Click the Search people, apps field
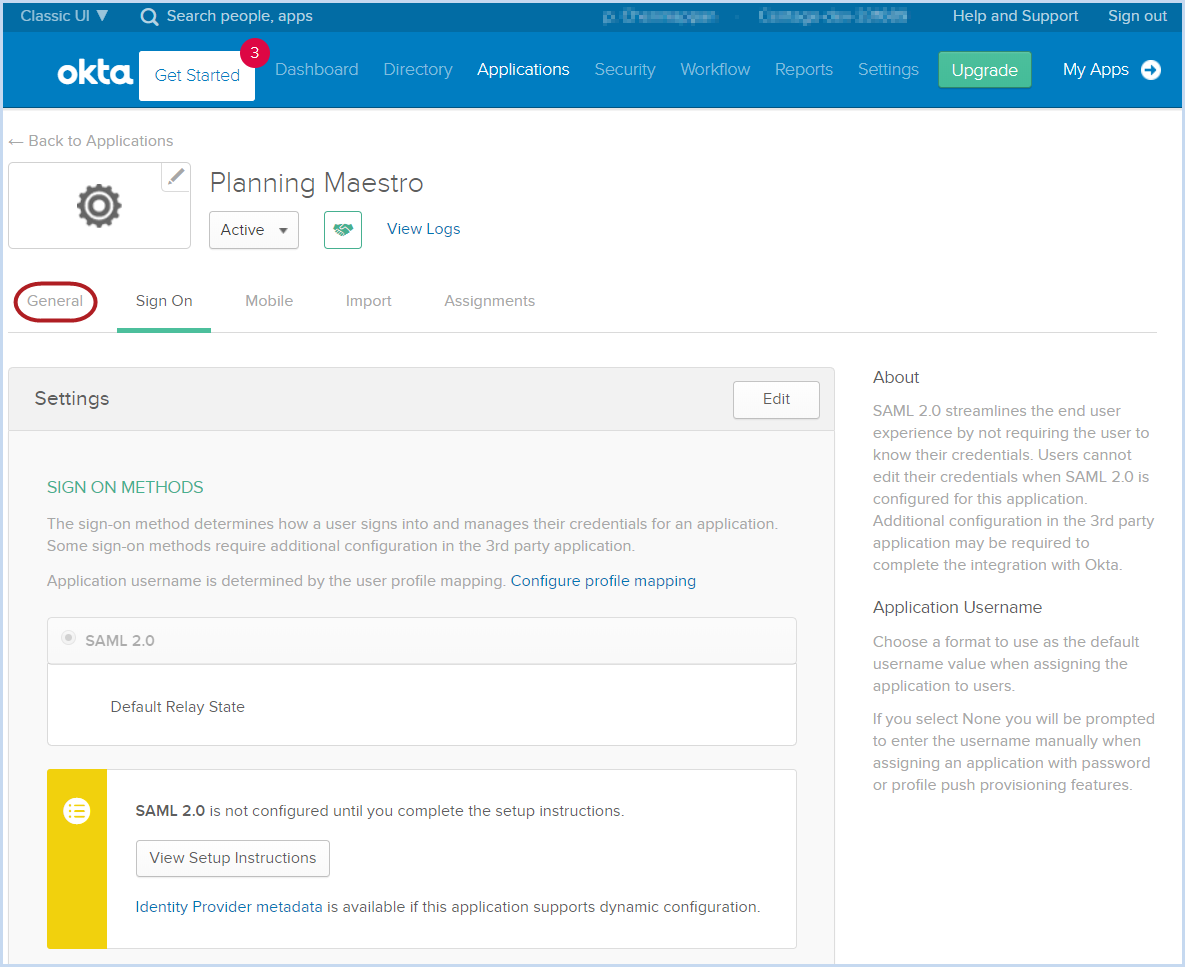1185x967 pixels. click(x=239, y=16)
